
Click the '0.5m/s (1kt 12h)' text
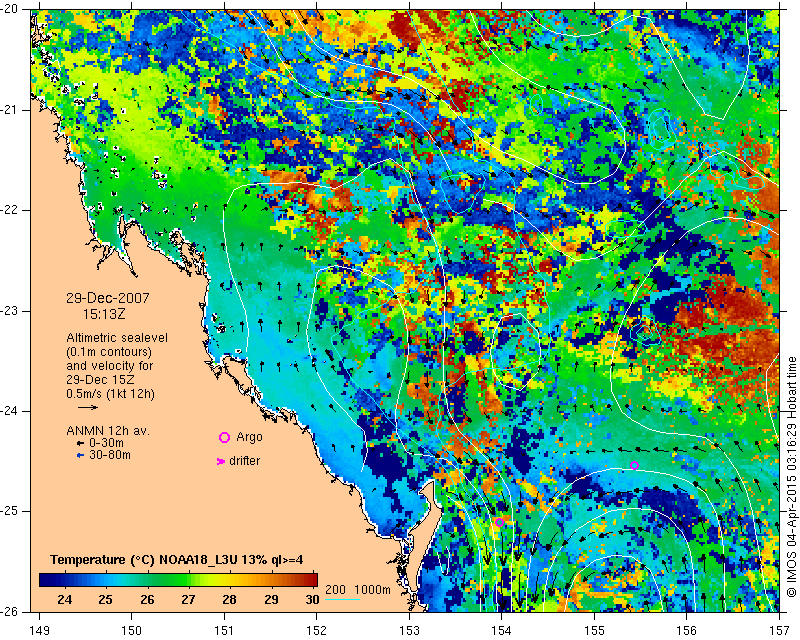110,394
